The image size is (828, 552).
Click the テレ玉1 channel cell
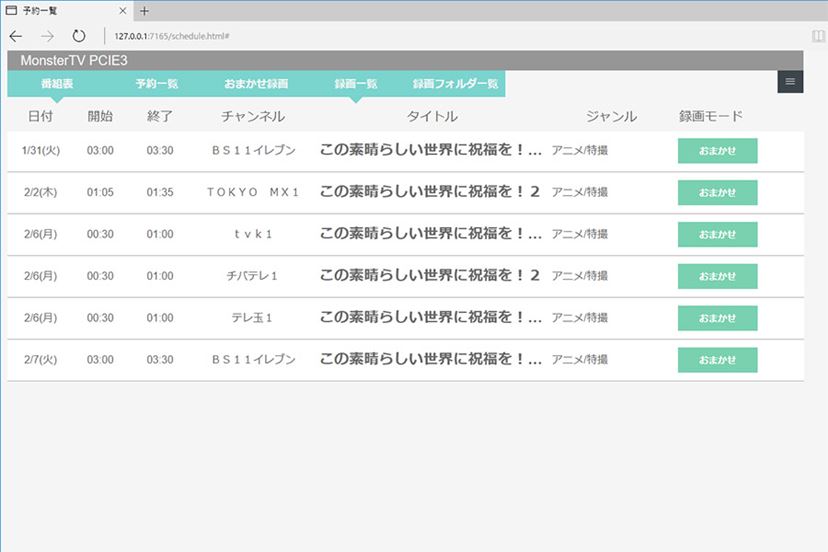252,317
